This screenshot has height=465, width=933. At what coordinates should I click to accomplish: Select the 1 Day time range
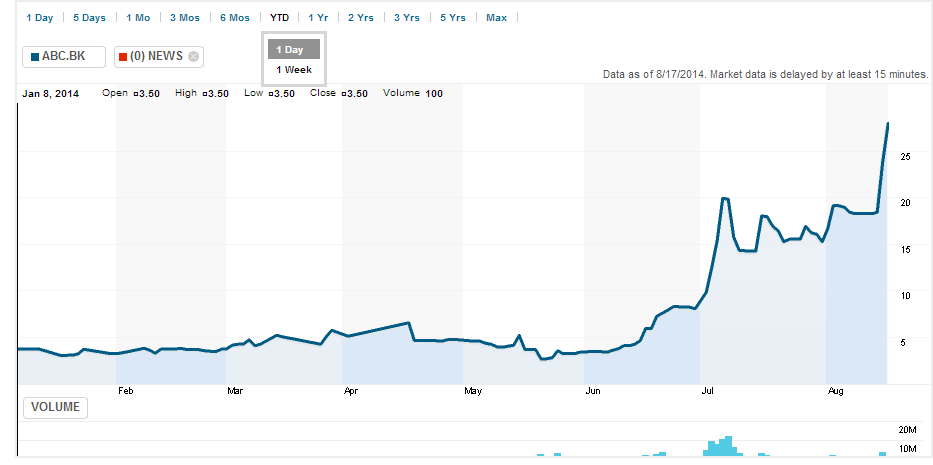pyautogui.click(x=39, y=18)
